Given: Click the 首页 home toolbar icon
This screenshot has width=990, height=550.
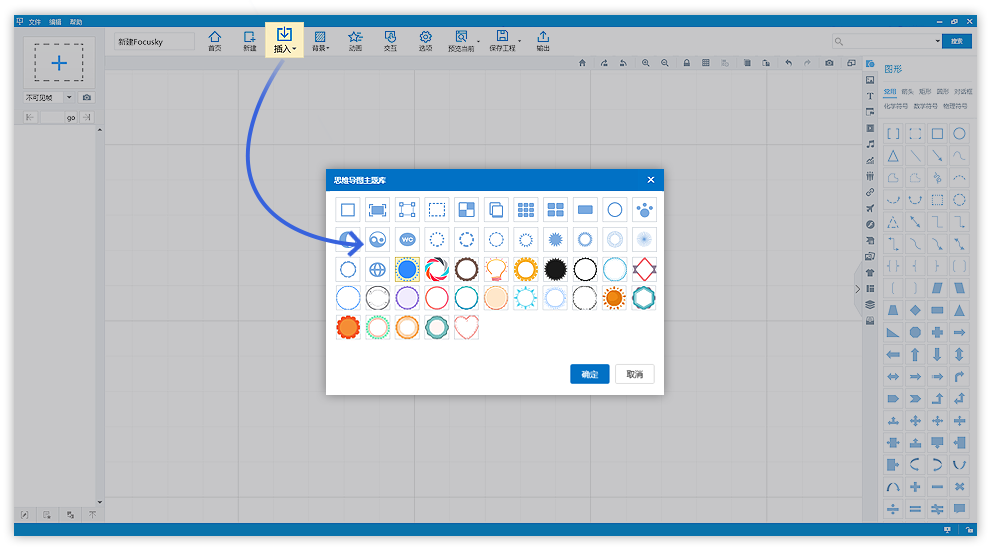Looking at the screenshot, I should point(214,40).
